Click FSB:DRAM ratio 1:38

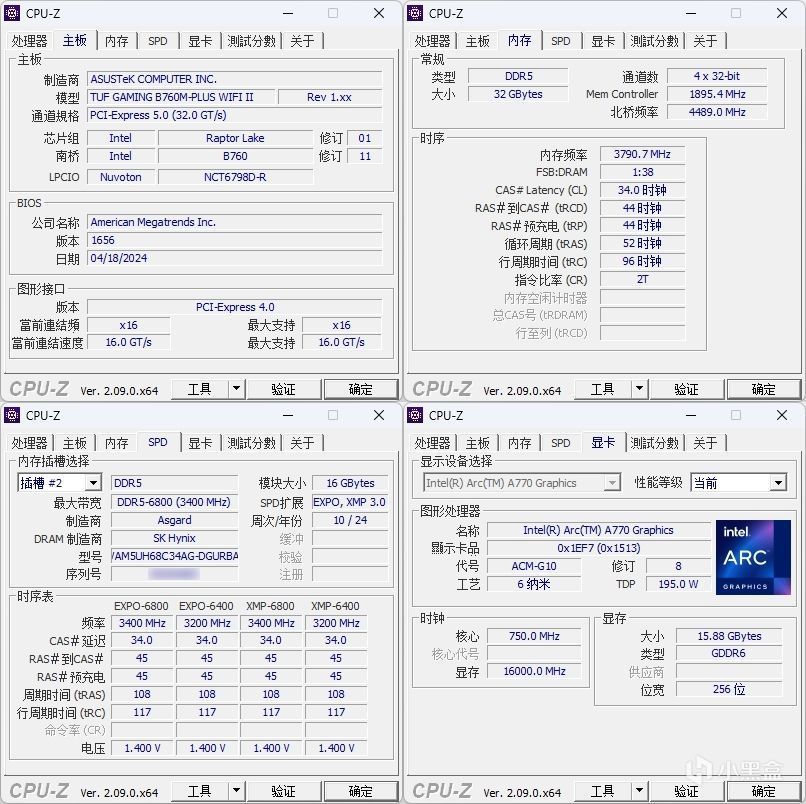tap(643, 172)
